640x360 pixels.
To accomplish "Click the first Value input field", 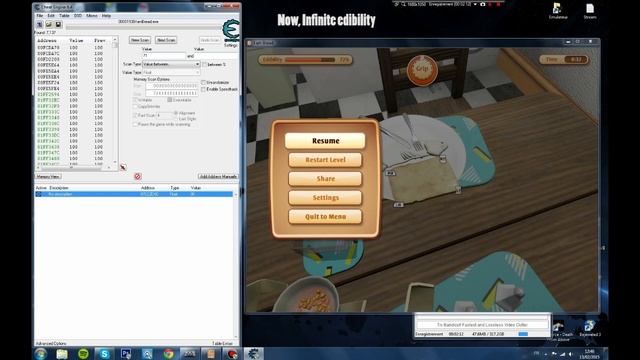I will coord(164,56).
